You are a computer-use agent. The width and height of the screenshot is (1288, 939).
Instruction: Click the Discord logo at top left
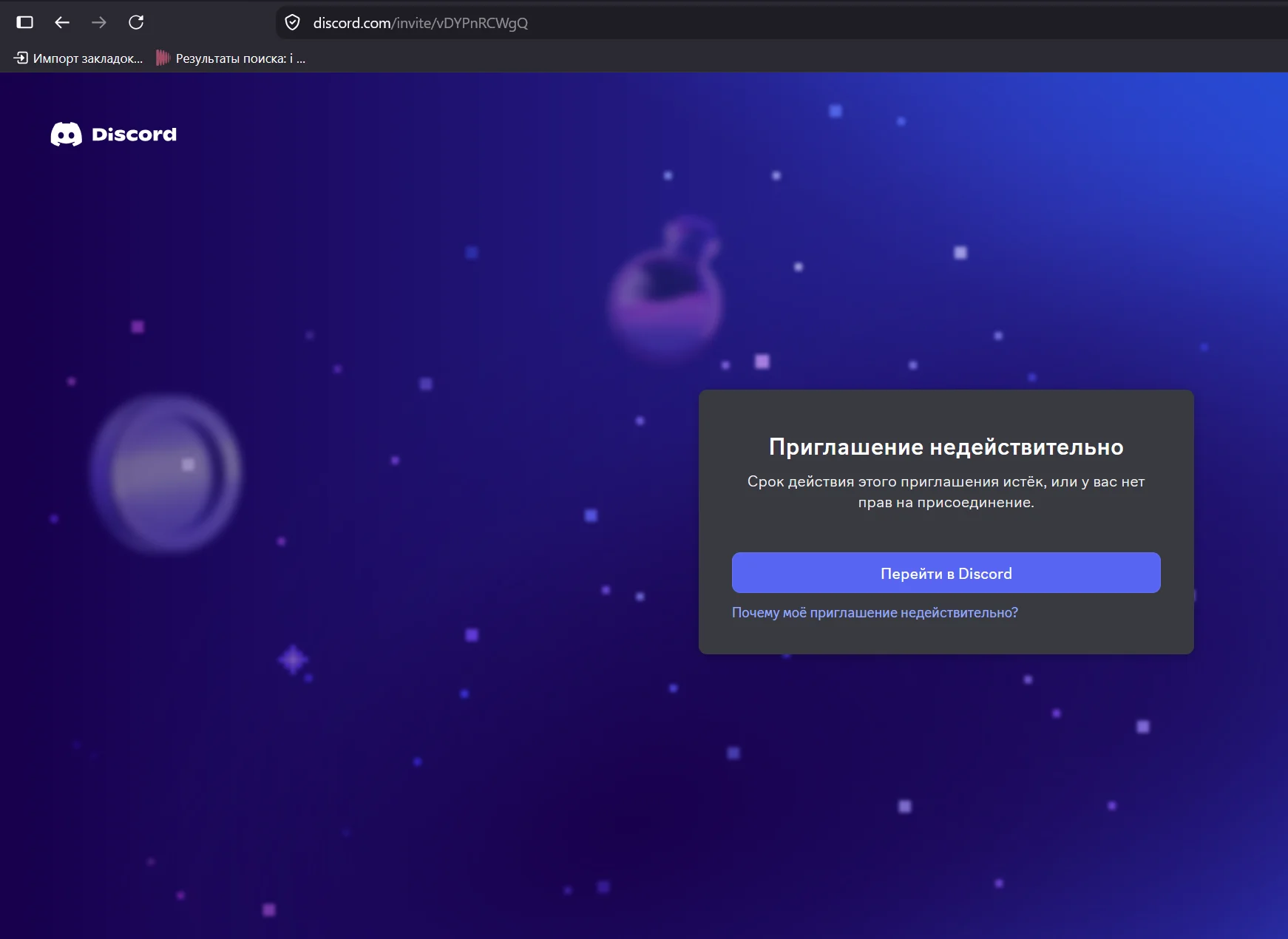coord(114,134)
